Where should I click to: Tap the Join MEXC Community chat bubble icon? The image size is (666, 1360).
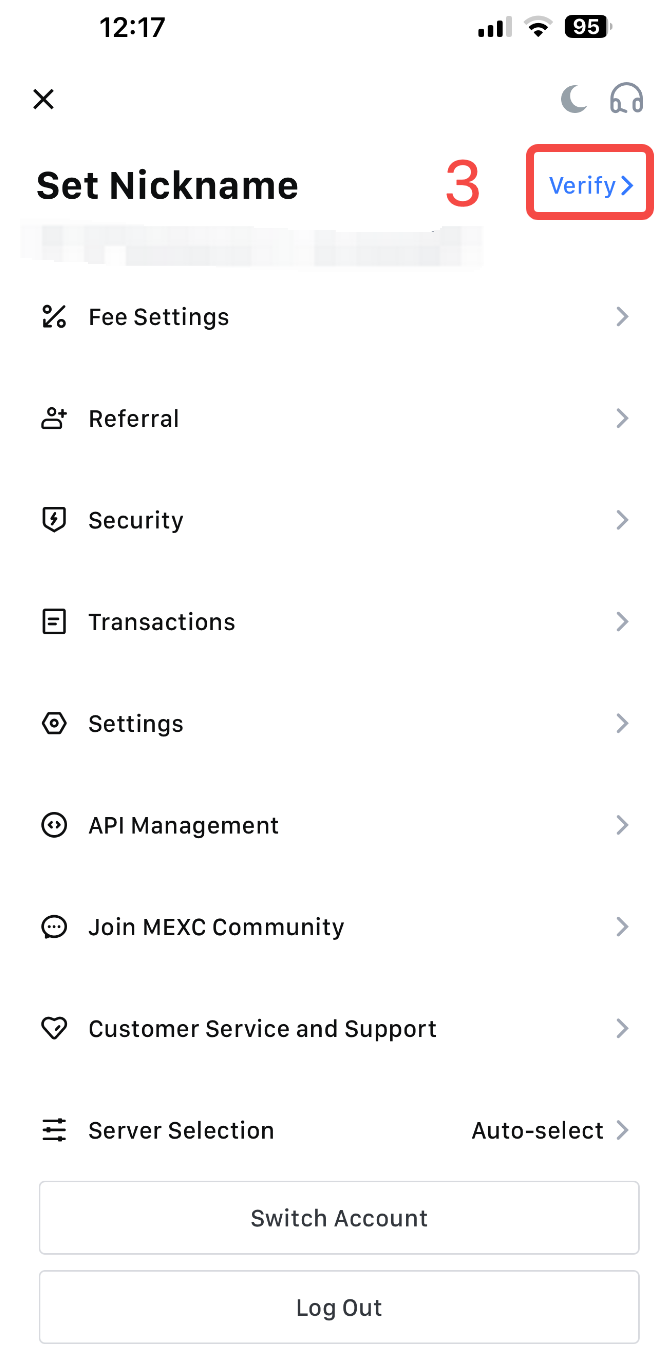coord(54,927)
